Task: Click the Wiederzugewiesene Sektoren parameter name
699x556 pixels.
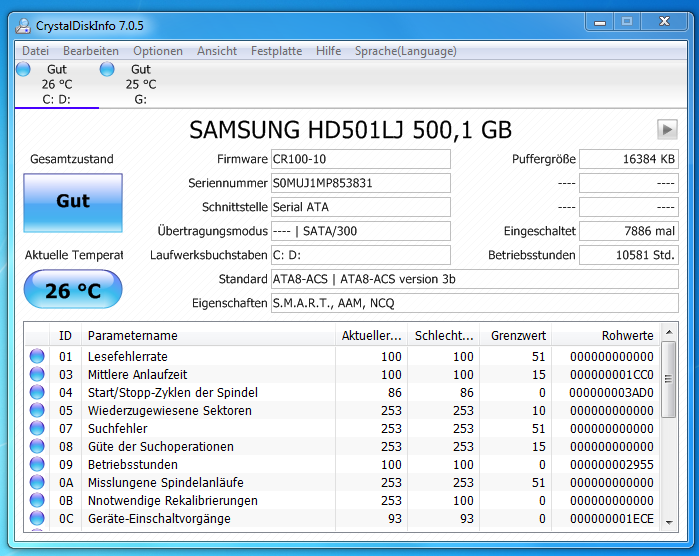Action: (x=169, y=411)
